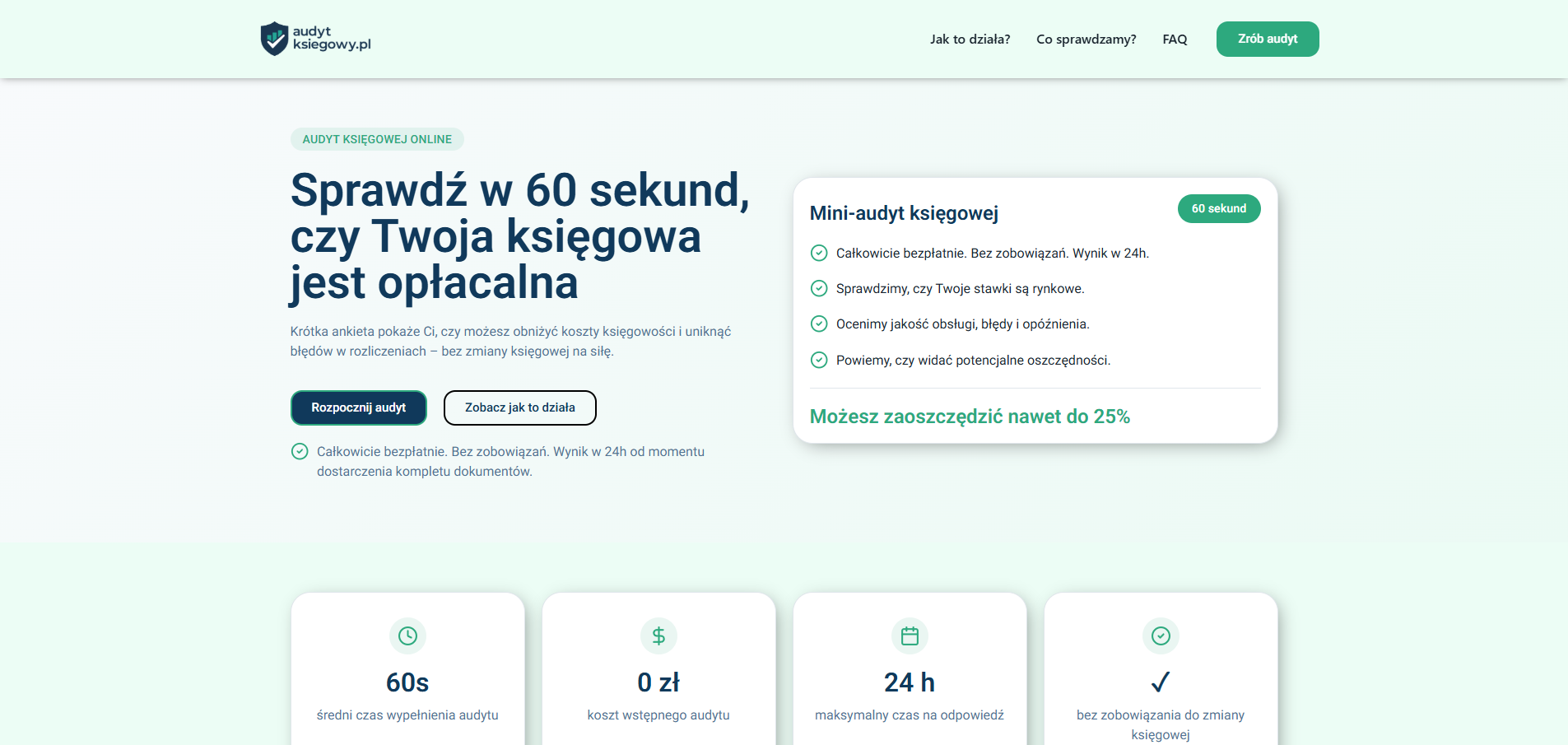
Task: Click the 'Rozpocznij audyt' button
Action: click(359, 407)
